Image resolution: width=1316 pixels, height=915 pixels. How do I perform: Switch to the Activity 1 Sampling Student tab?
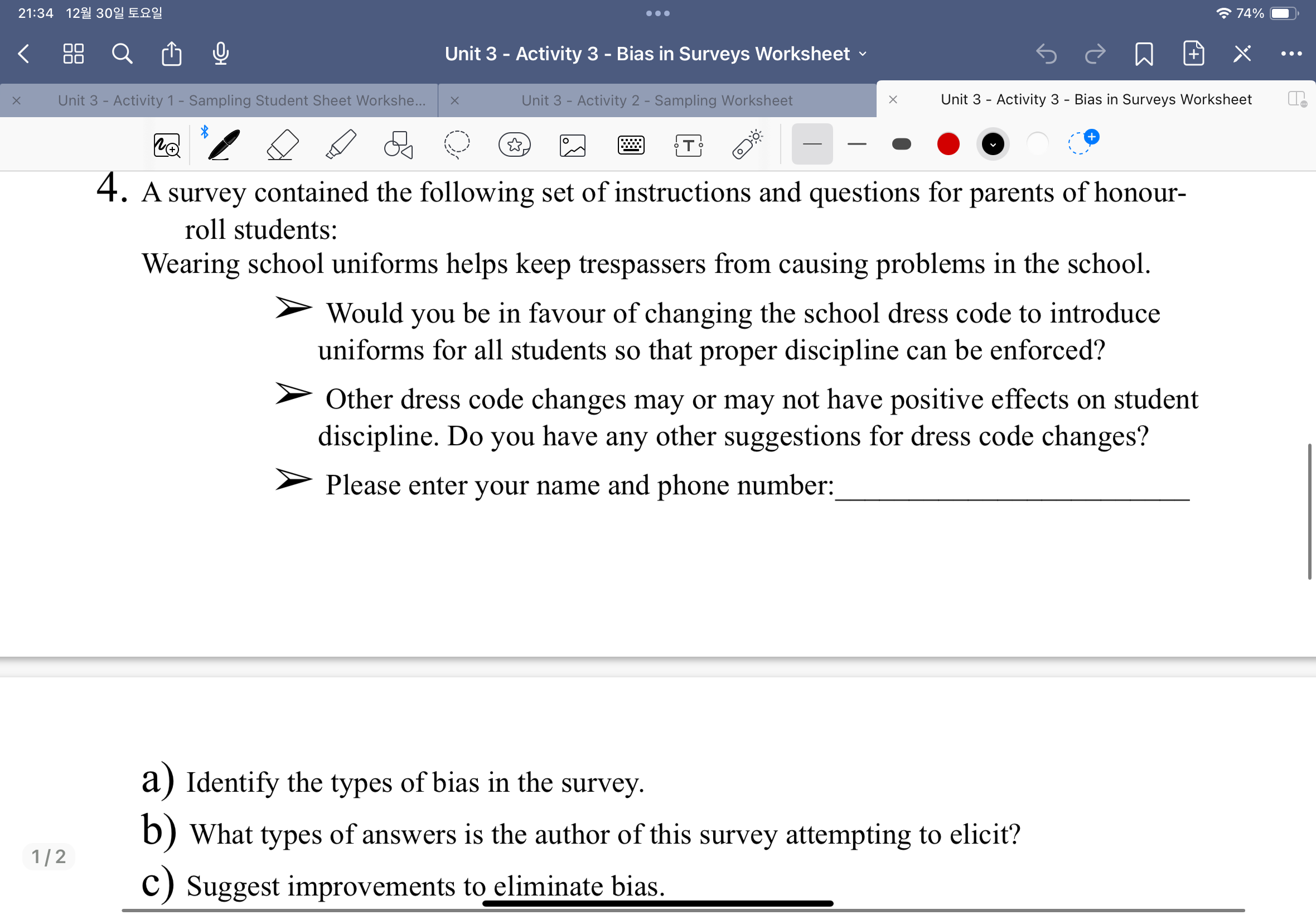click(x=241, y=100)
